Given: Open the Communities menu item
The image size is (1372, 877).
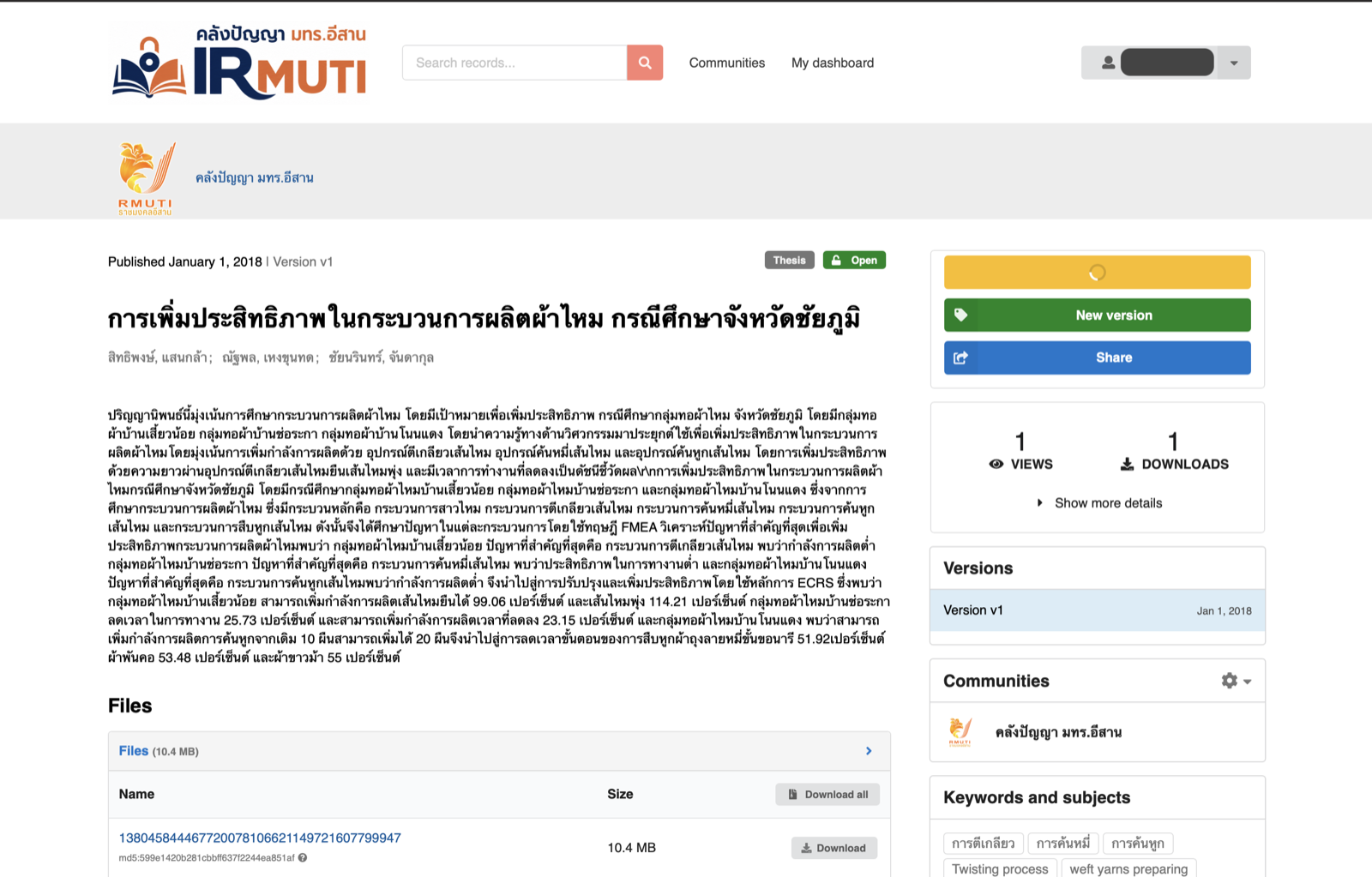Looking at the screenshot, I should point(727,63).
